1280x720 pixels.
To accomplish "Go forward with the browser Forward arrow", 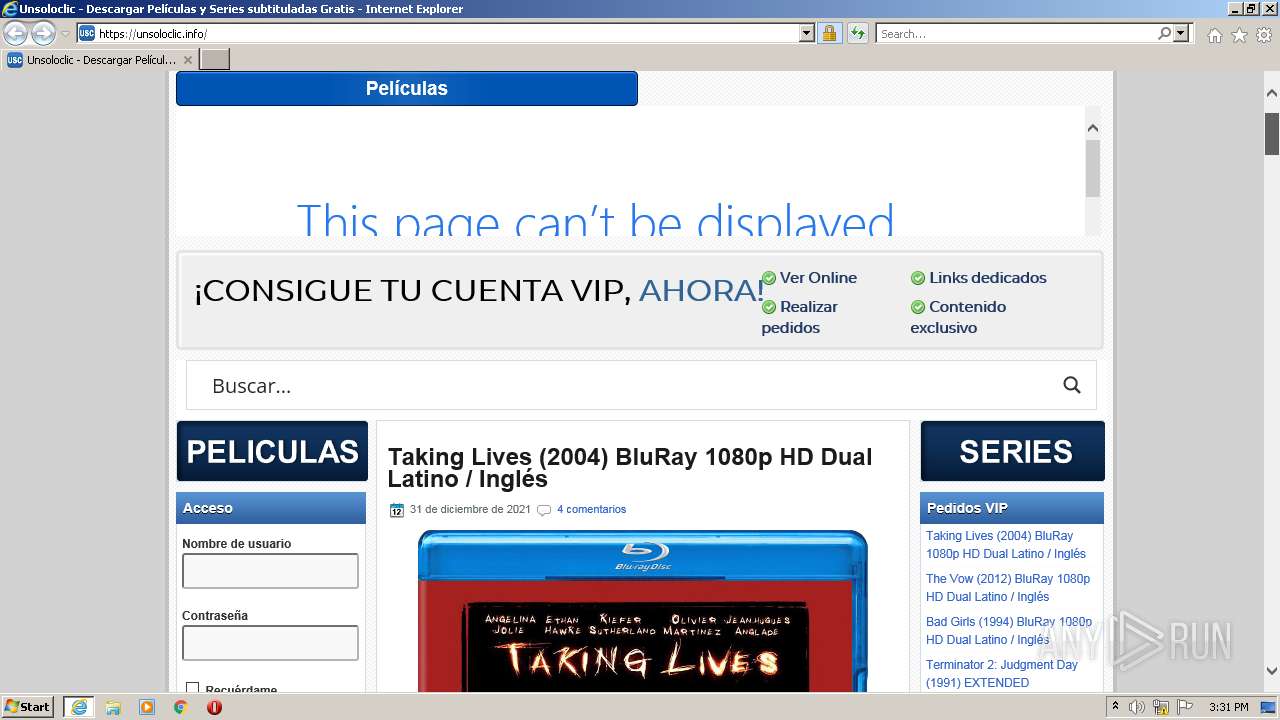I will pos(43,34).
